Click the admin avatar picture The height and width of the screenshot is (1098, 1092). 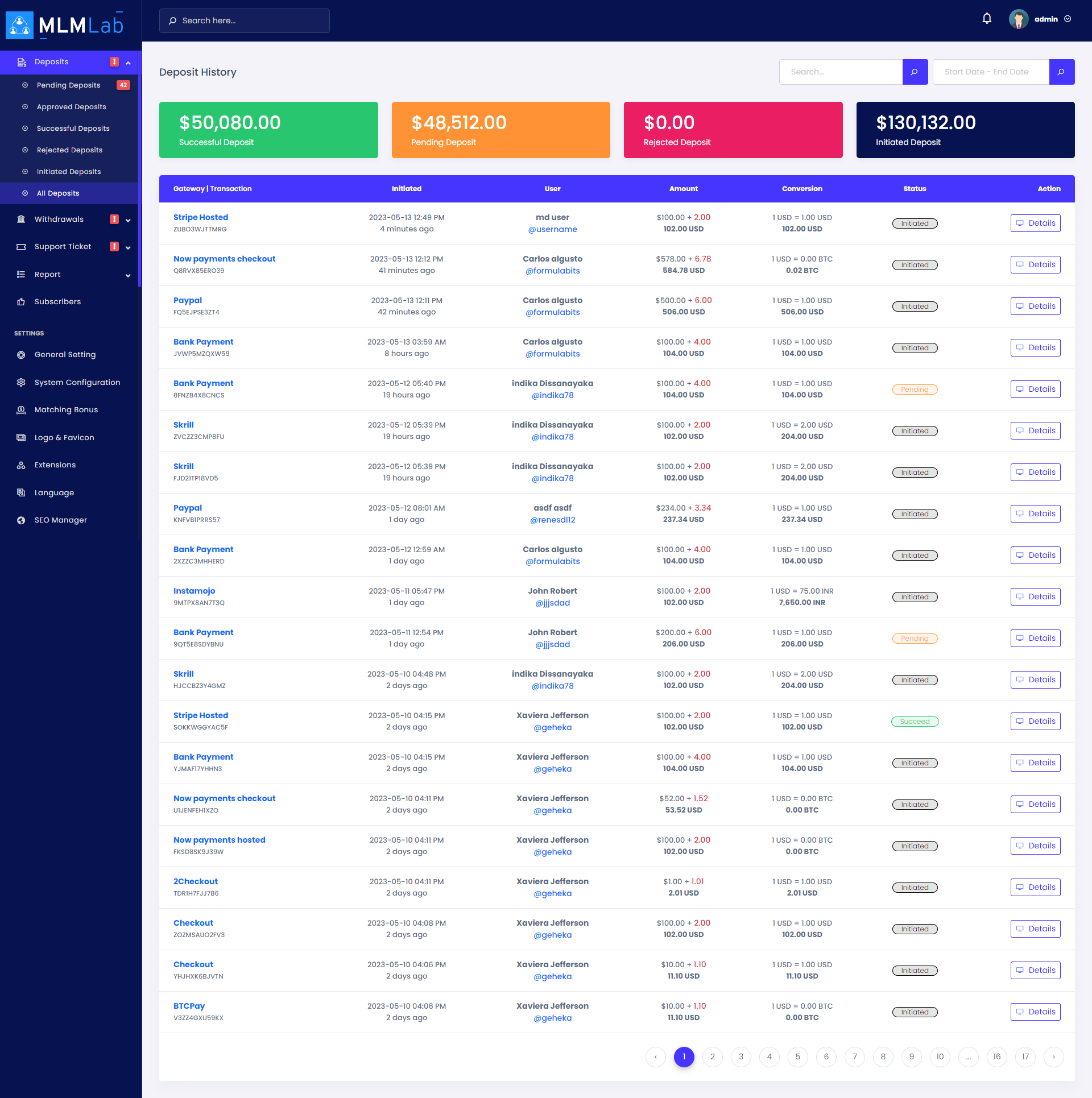1018,19
